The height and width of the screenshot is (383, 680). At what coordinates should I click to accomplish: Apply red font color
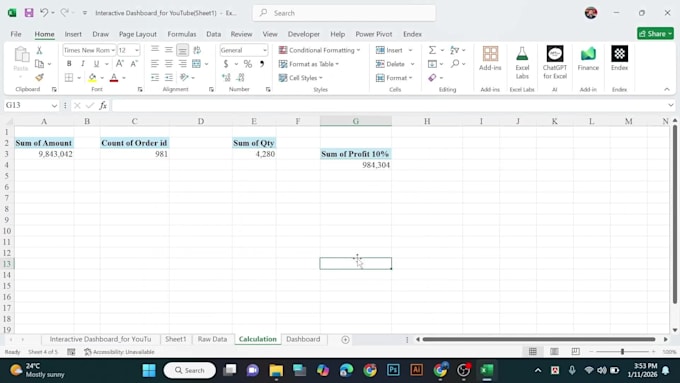tap(114, 78)
